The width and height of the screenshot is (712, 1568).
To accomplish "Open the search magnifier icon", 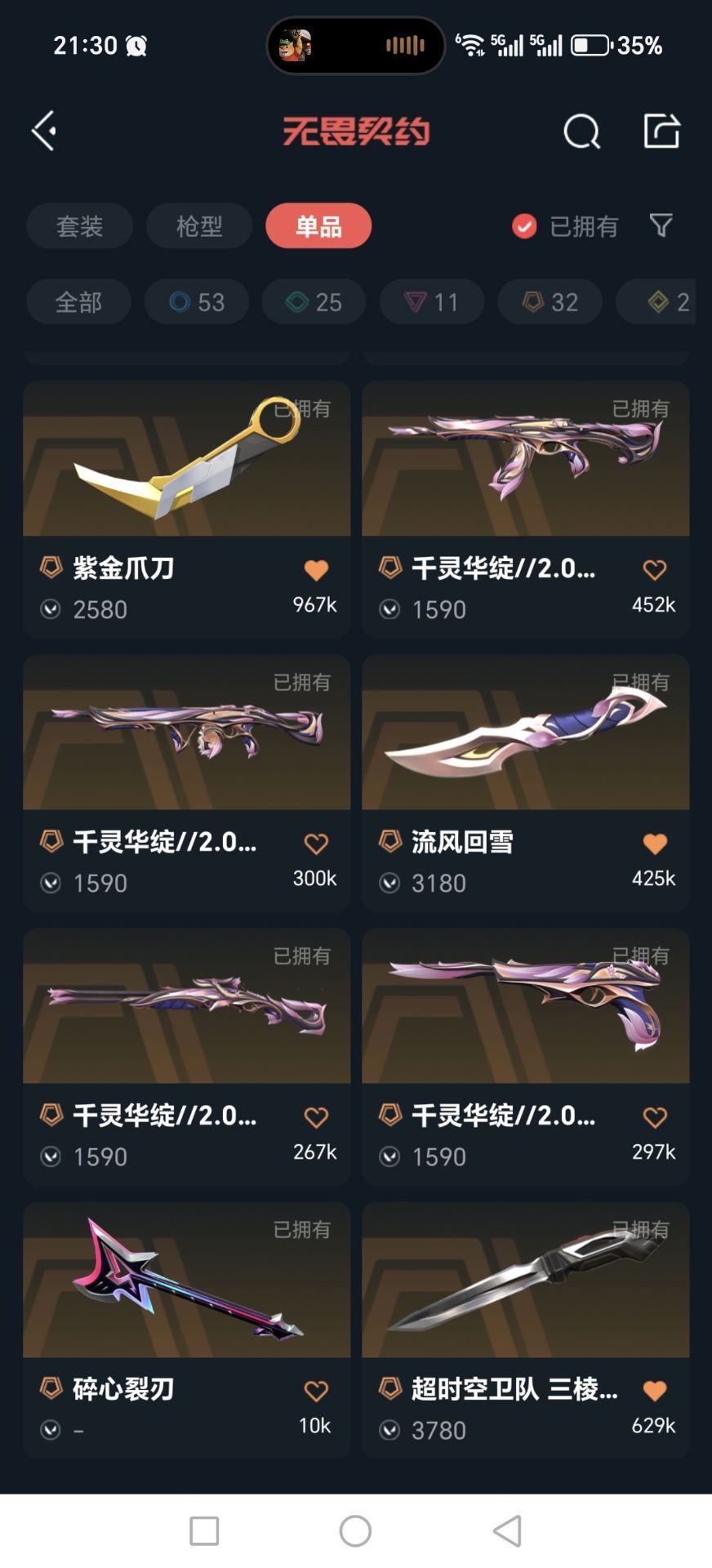I will coord(582,131).
